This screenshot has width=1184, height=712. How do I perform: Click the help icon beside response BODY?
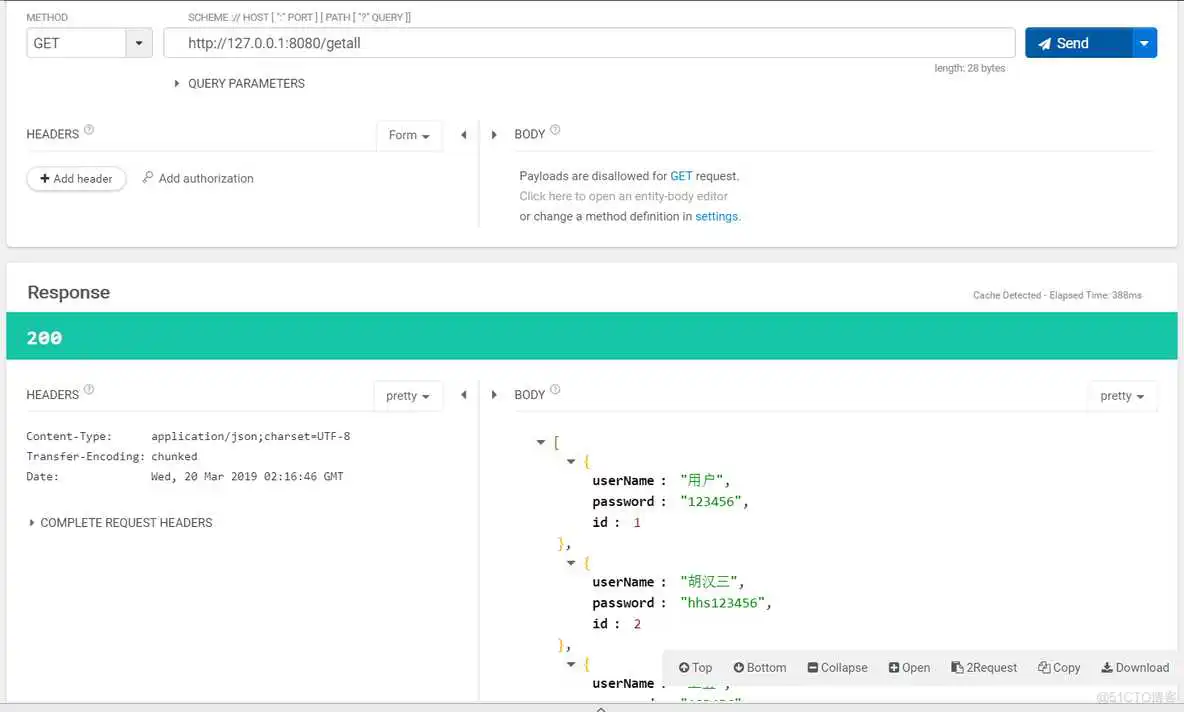pos(554,388)
